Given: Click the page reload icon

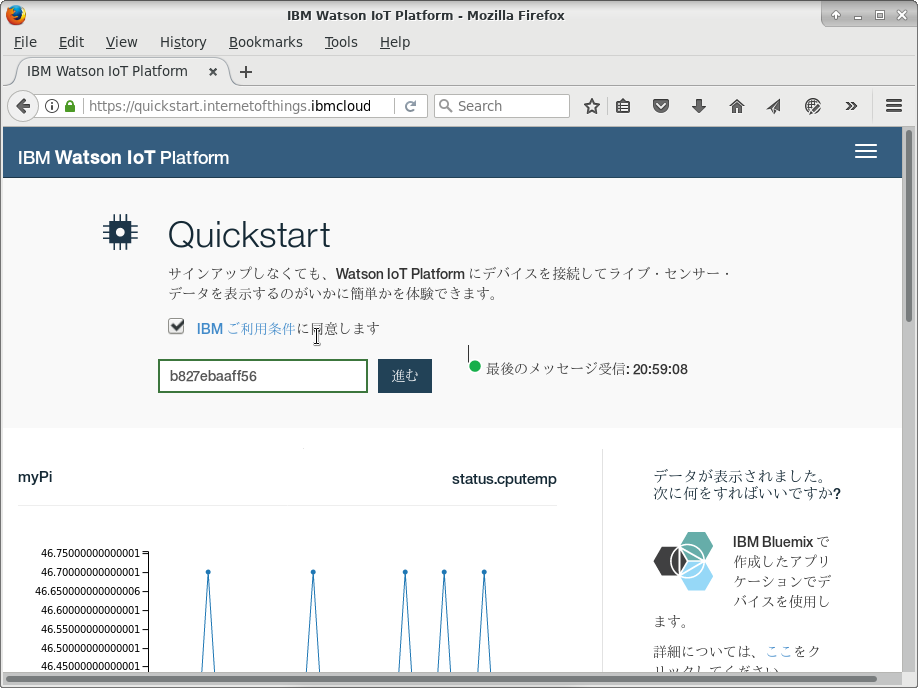Looking at the screenshot, I should 411,105.
